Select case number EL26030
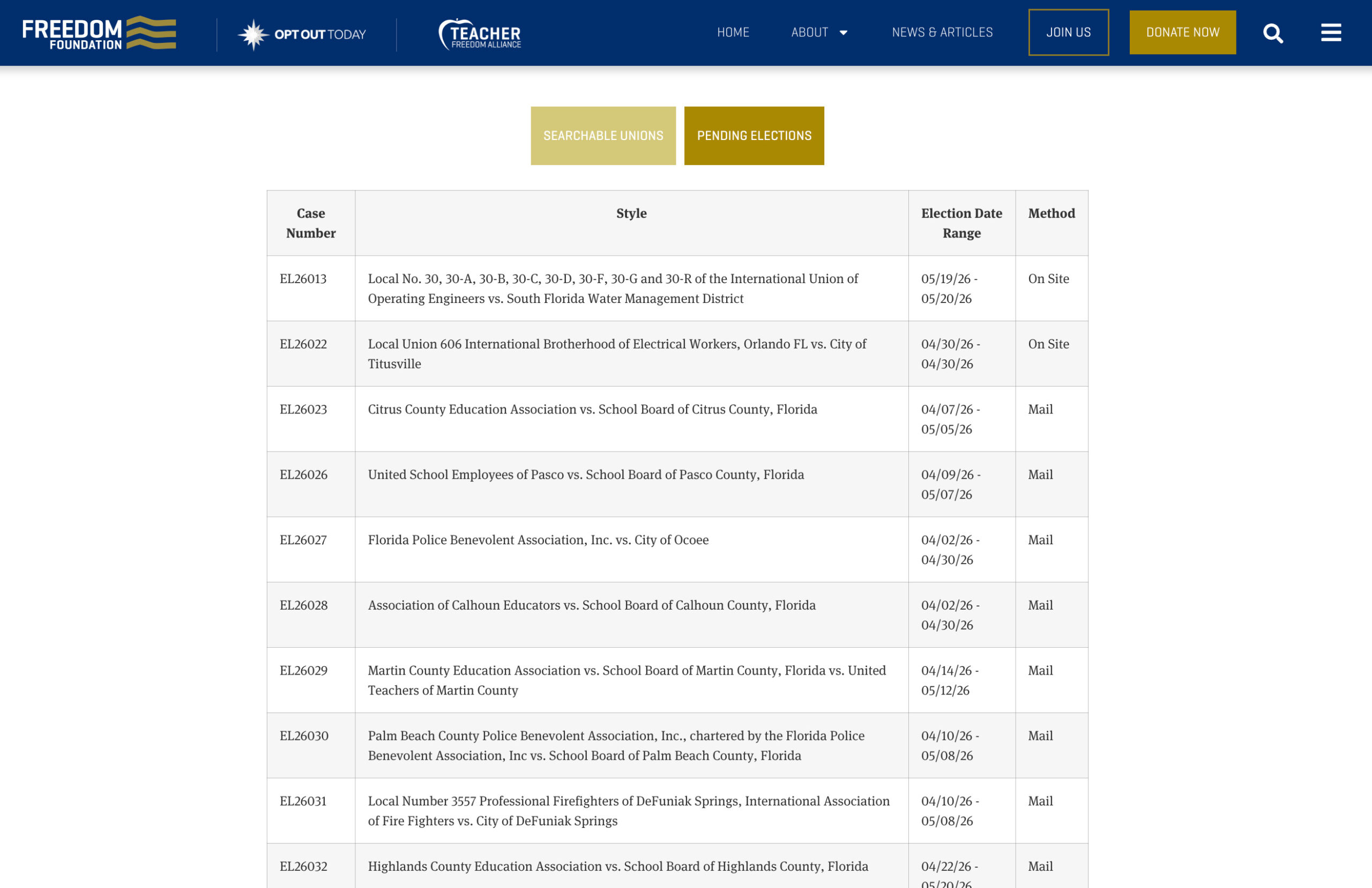Image resolution: width=1372 pixels, height=888 pixels. point(304,736)
